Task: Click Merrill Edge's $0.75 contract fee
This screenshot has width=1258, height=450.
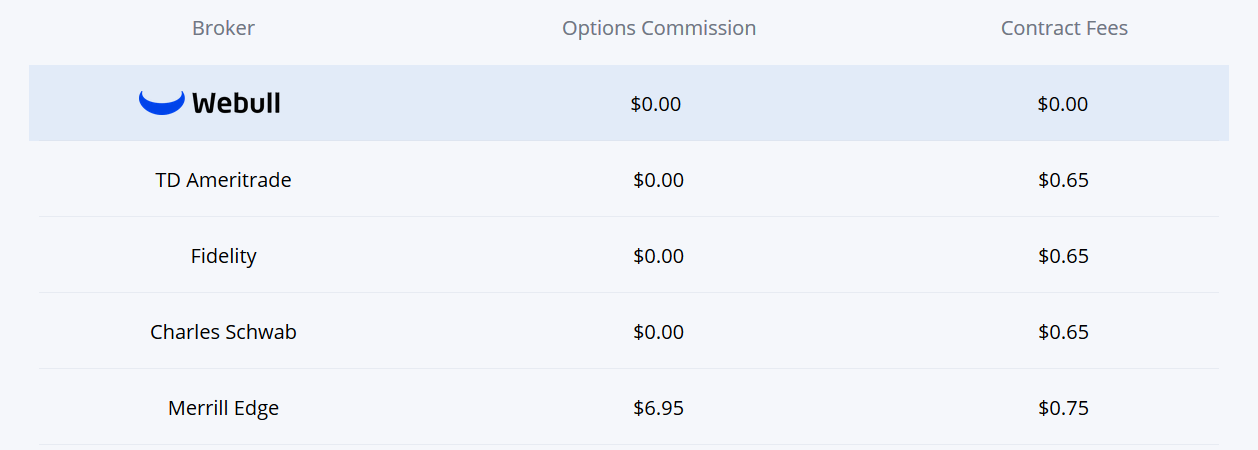Action: (1064, 408)
